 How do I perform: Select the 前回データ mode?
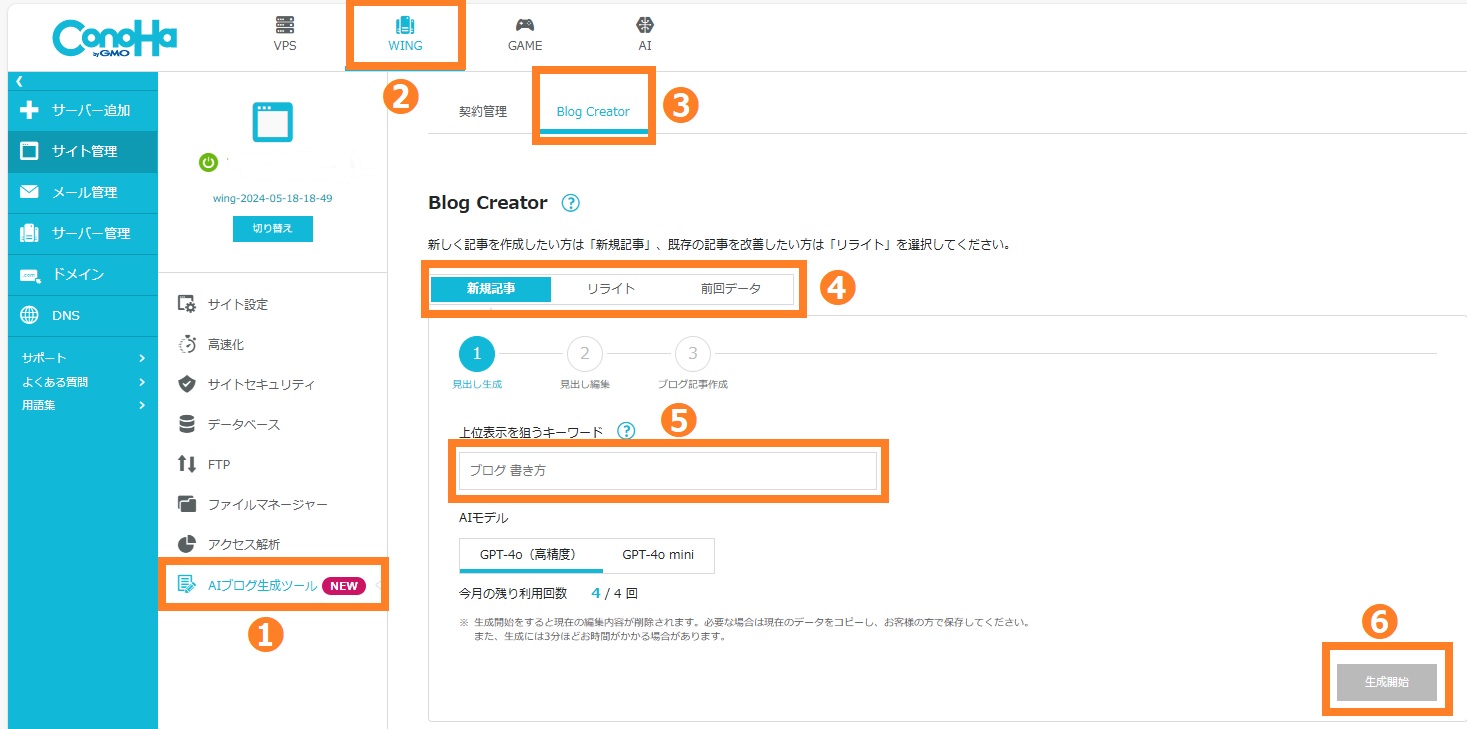[731, 288]
